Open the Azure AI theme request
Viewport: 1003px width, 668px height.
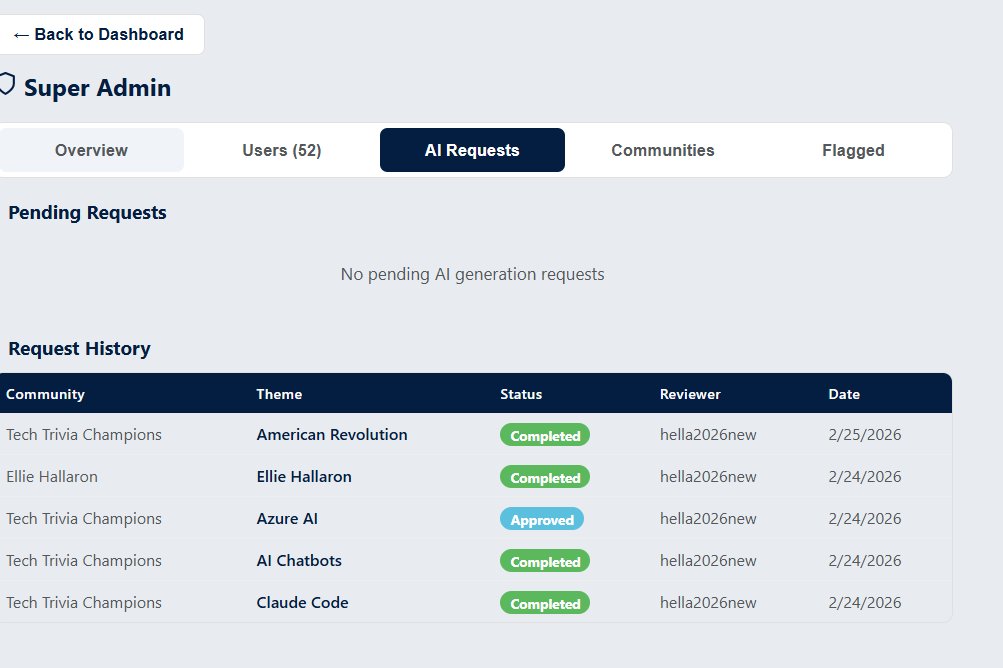[287, 519]
